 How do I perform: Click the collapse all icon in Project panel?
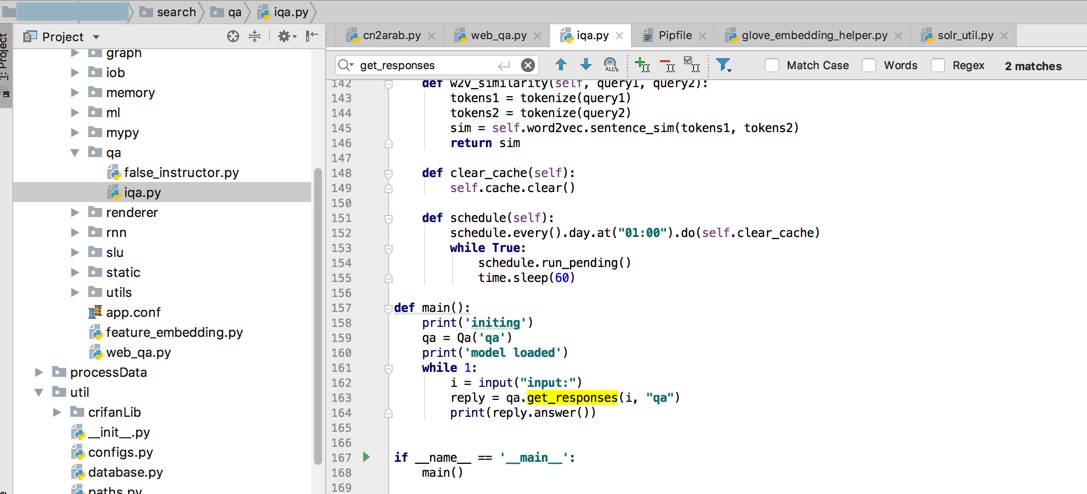[254, 37]
